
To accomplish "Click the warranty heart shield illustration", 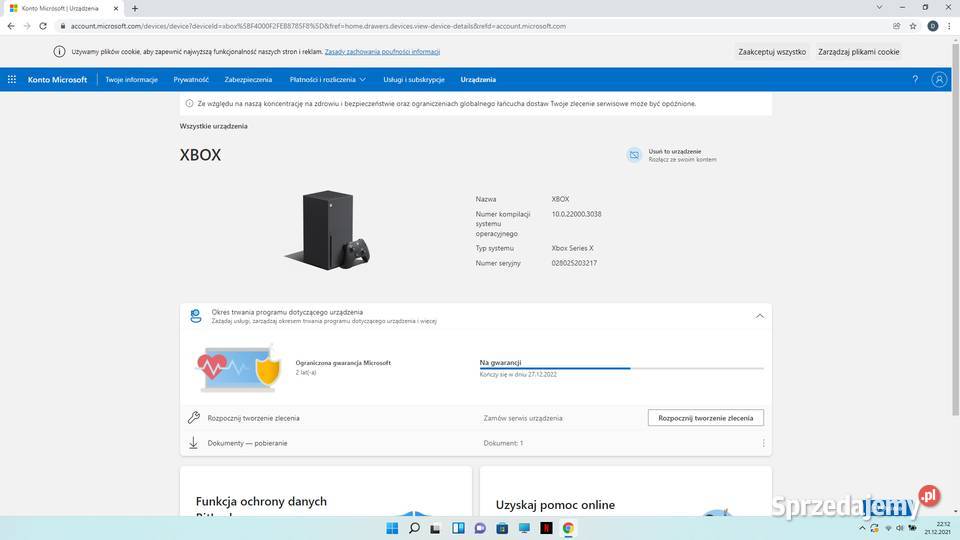I will (238, 367).
